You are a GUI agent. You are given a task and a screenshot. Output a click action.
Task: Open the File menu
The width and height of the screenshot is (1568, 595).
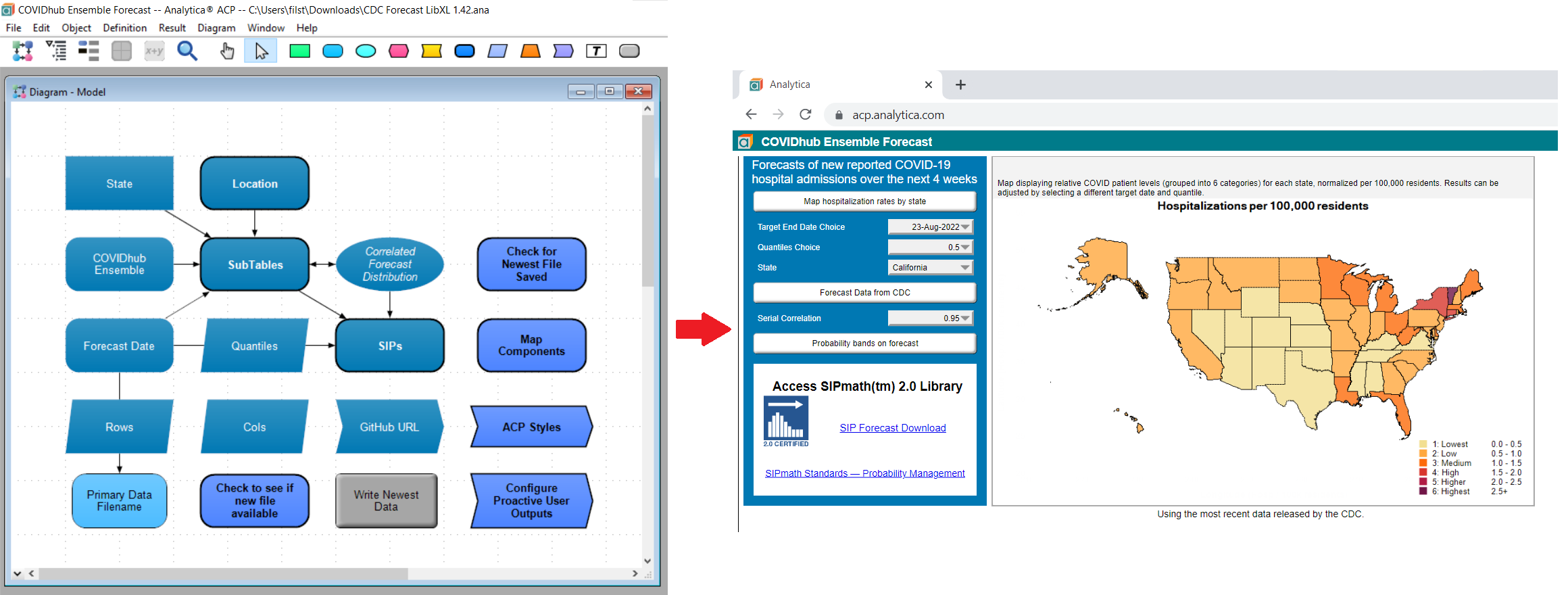tap(14, 28)
